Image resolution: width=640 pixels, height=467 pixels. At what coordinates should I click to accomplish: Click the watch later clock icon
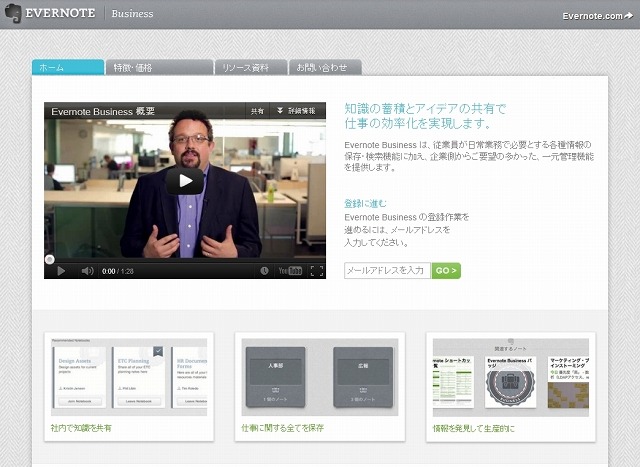(x=264, y=271)
